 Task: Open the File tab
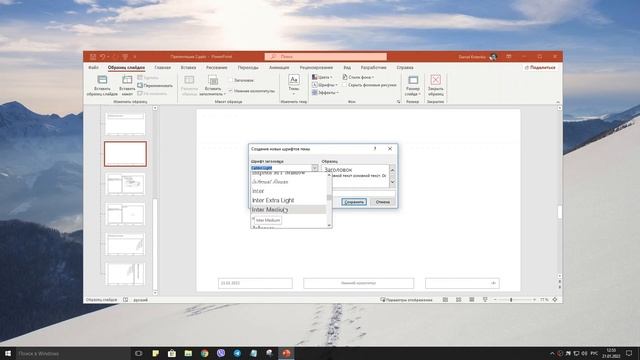click(x=93, y=67)
